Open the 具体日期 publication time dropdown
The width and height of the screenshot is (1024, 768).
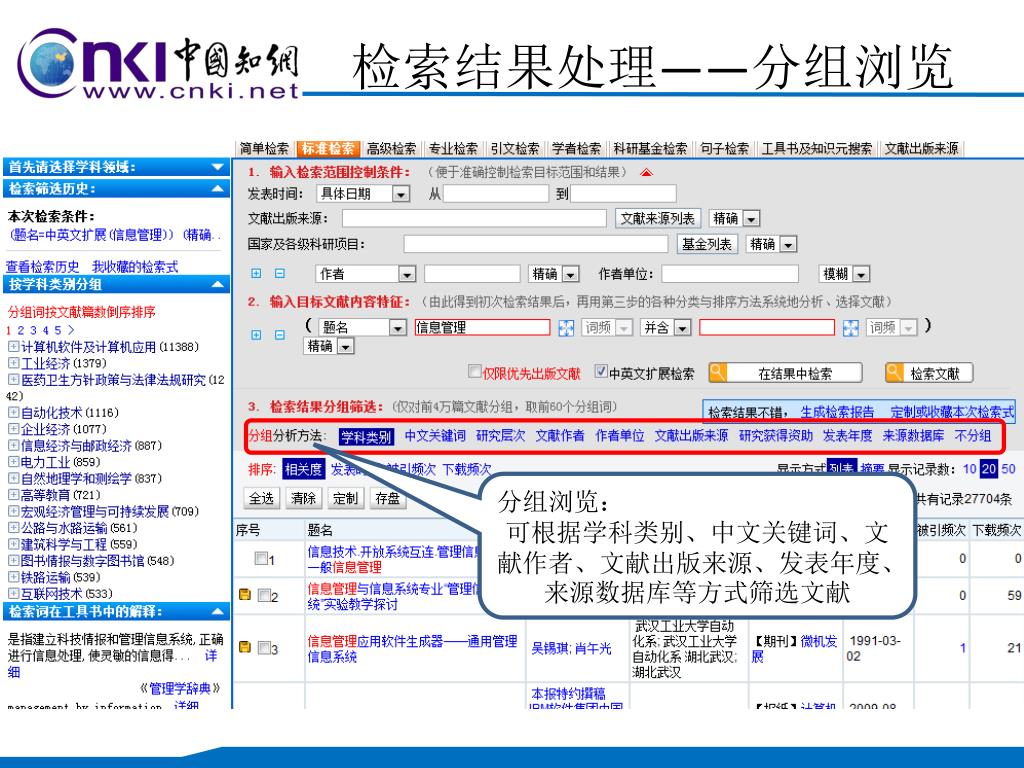pyautogui.click(x=401, y=194)
